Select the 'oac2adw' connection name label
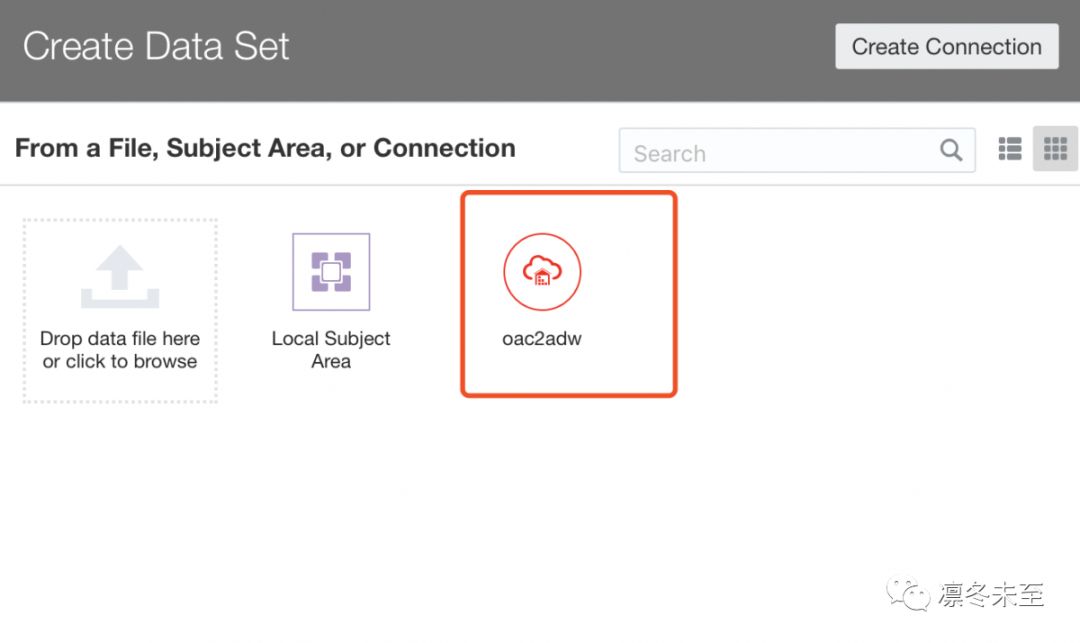Screen dimensions: 1080x643 click(542, 338)
